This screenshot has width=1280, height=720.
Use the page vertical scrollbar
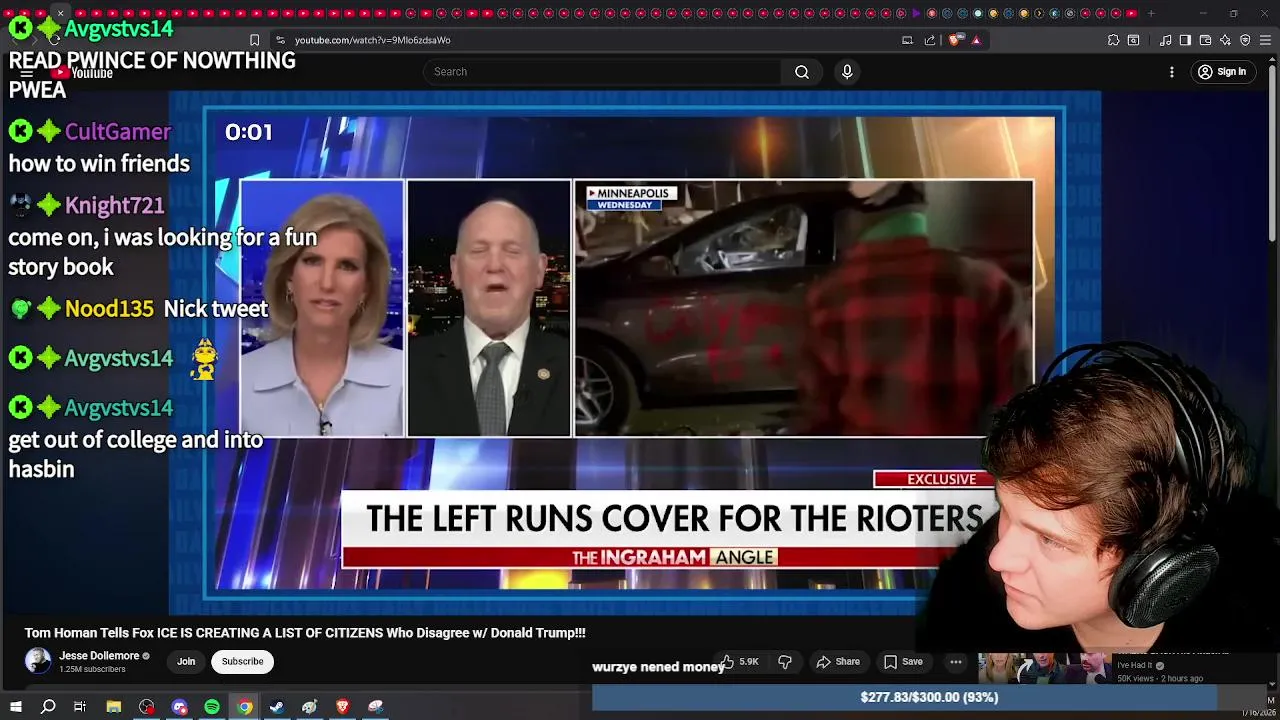coord(1273,150)
